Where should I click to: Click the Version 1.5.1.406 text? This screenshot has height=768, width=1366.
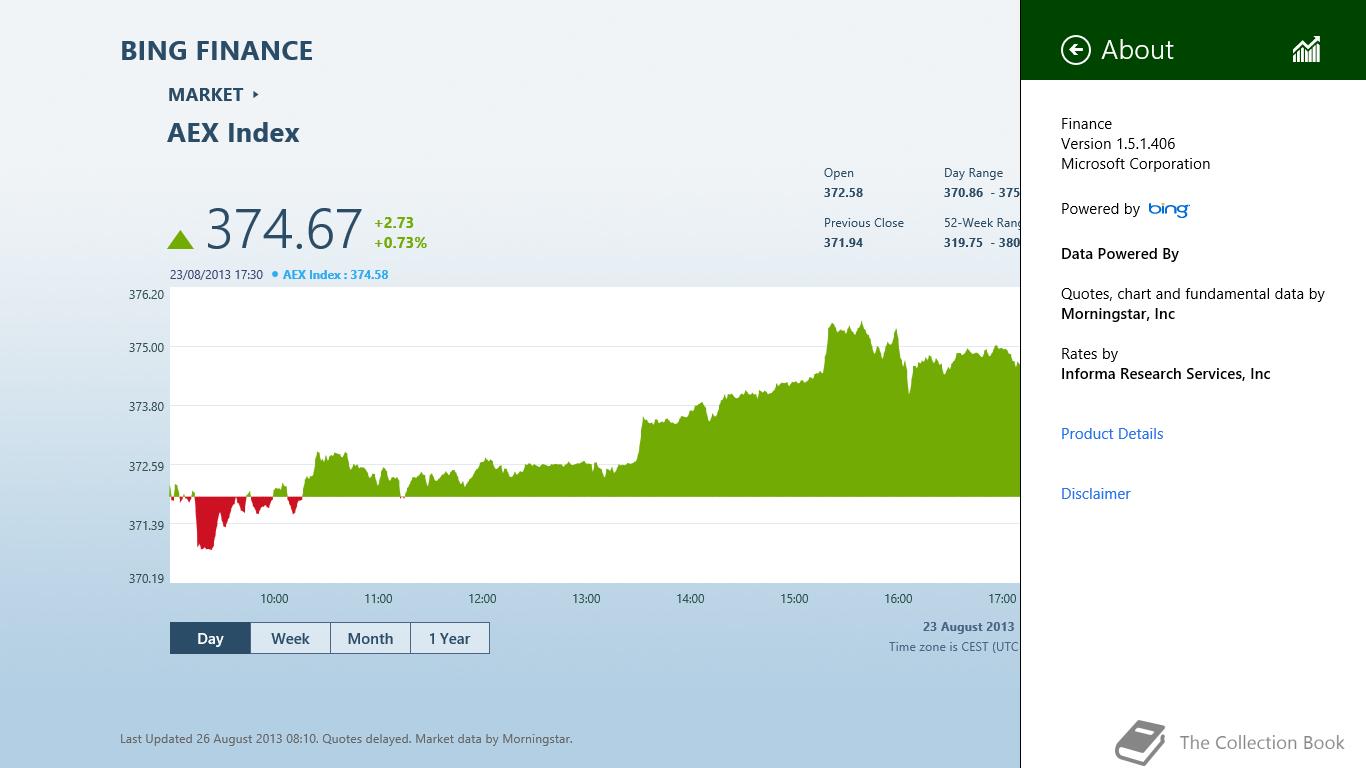(x=1118, y=144)
